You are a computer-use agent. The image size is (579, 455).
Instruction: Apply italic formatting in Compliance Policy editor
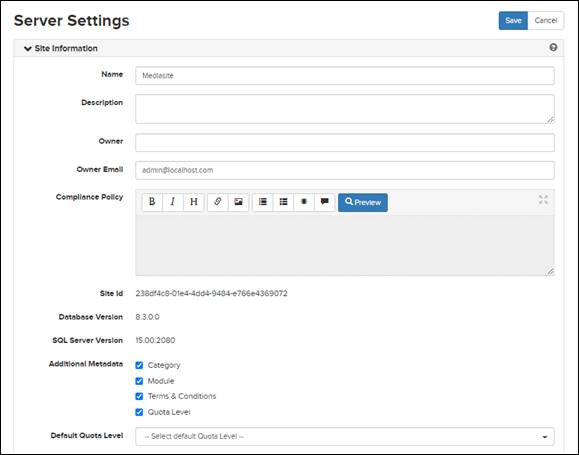[x=172, y=202]
